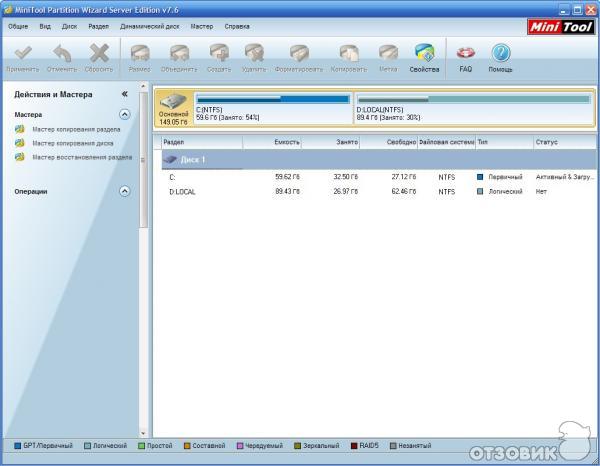The width and height of the screenshot is (600, 466).
Task: Open Help (Помощь) question mark icon
Action: [501, 53]
